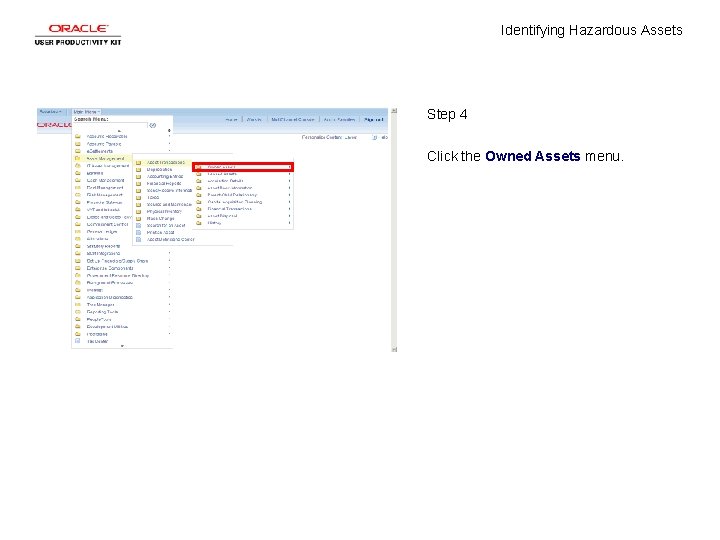This screenshot has width=720, height=540.
Task: Select the VAT and Intrastat row
Action: point(103,210)
